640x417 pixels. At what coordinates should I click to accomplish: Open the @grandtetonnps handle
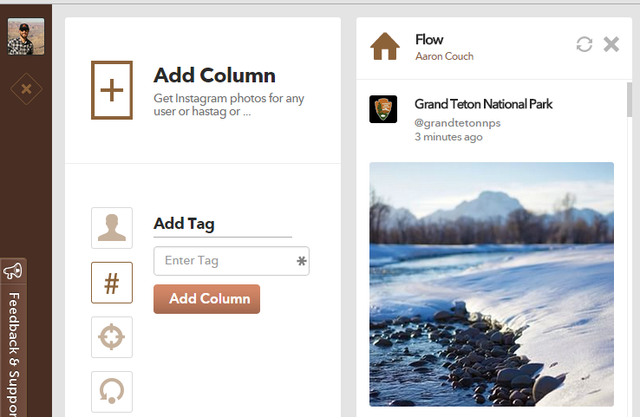[457, 123]
